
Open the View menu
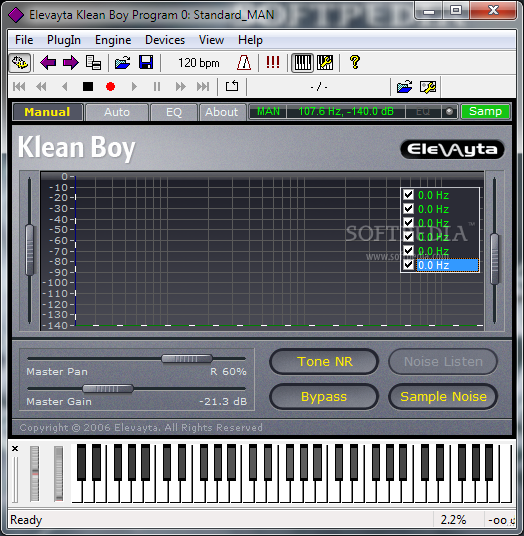point(211,40)
